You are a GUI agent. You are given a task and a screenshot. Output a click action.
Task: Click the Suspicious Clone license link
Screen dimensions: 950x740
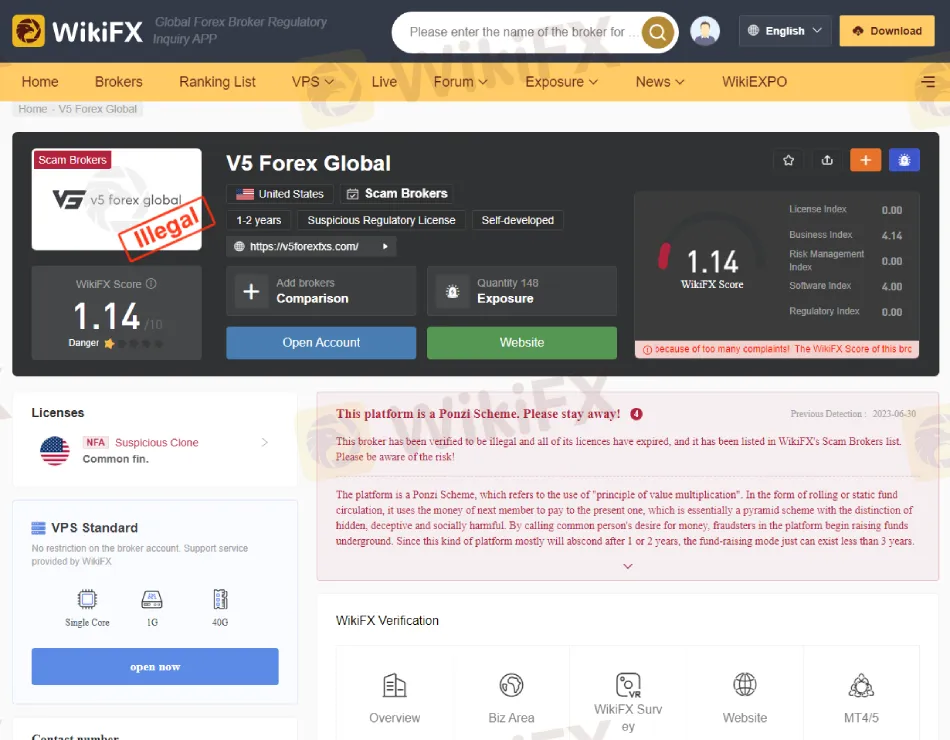tap(156, 442)
